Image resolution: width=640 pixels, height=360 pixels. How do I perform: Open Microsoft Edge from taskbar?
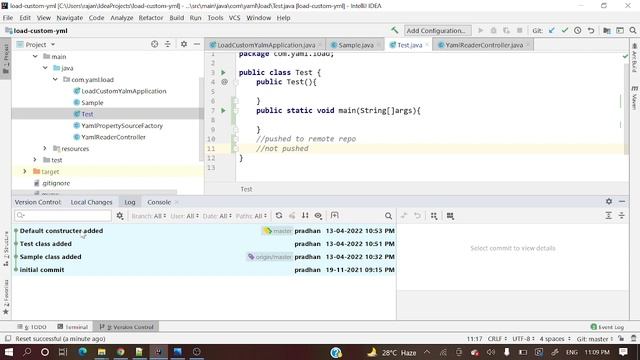82,352
